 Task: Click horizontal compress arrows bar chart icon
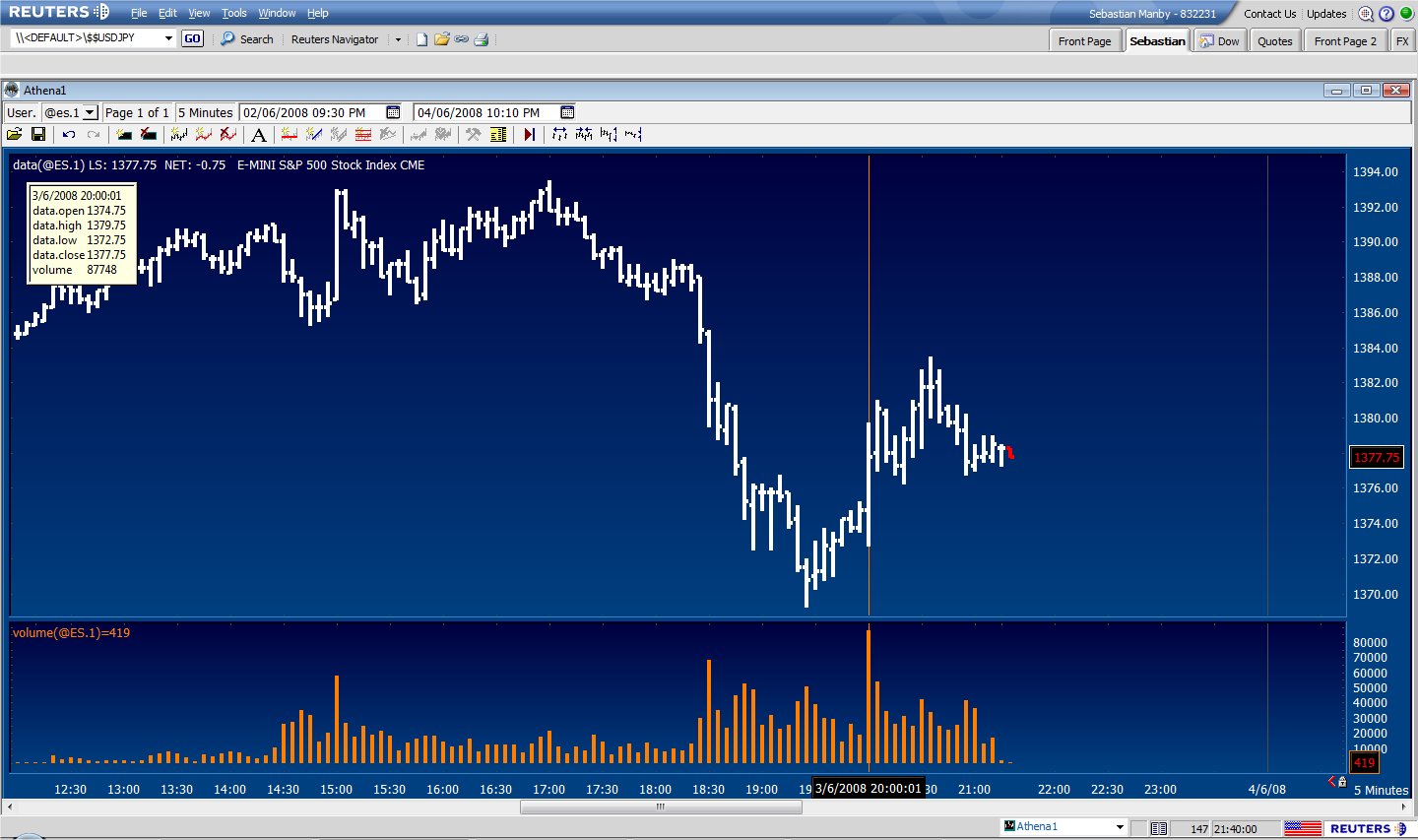click(x=584, y=134)
